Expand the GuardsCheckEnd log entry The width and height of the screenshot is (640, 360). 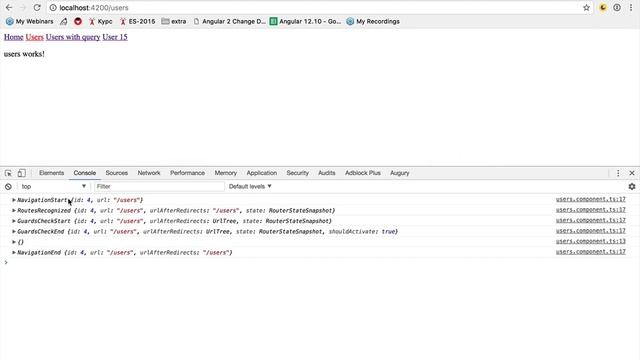pos(14,231)
